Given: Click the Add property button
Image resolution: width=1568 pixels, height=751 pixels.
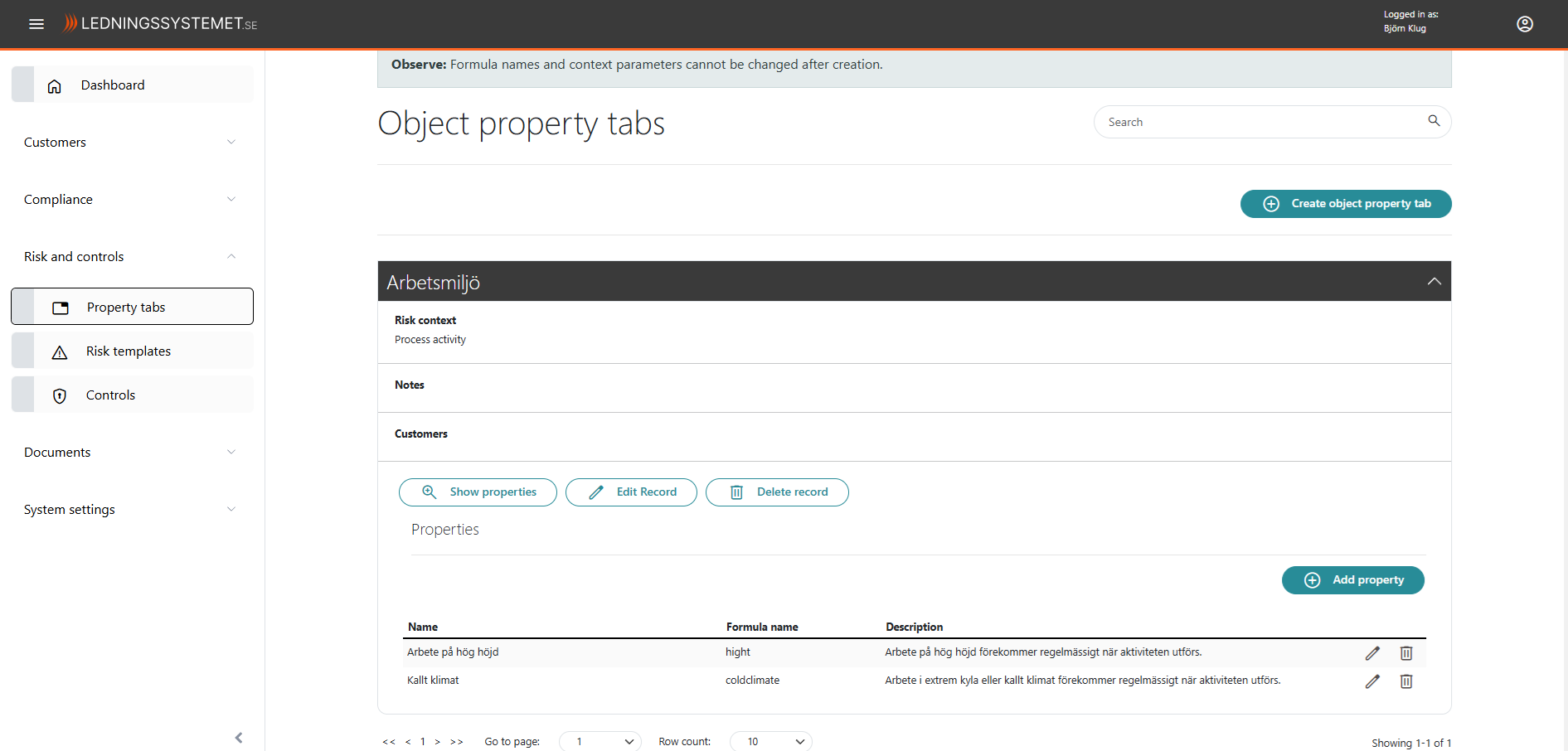Looking at the screenshot, I should (x=1352, y=580).
